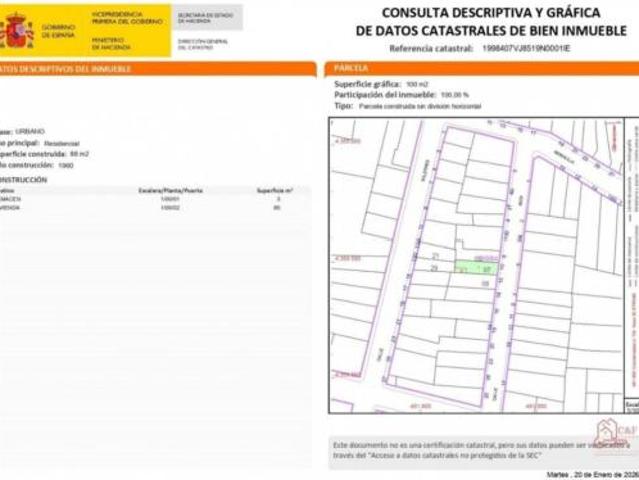Screen dimensions: 639x480
Task: Click the 'Referencia catastral:' label
Action: [431, 48]
